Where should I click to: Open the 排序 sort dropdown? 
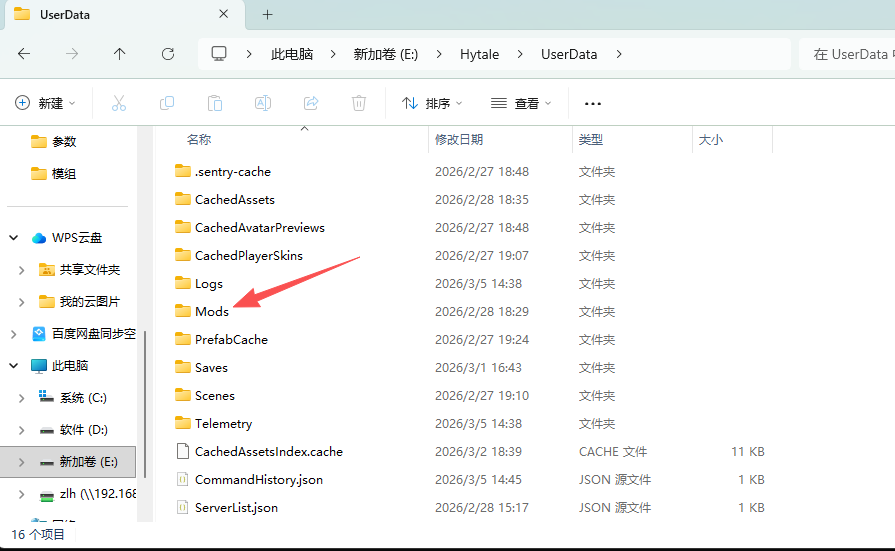tap(432, 103)
